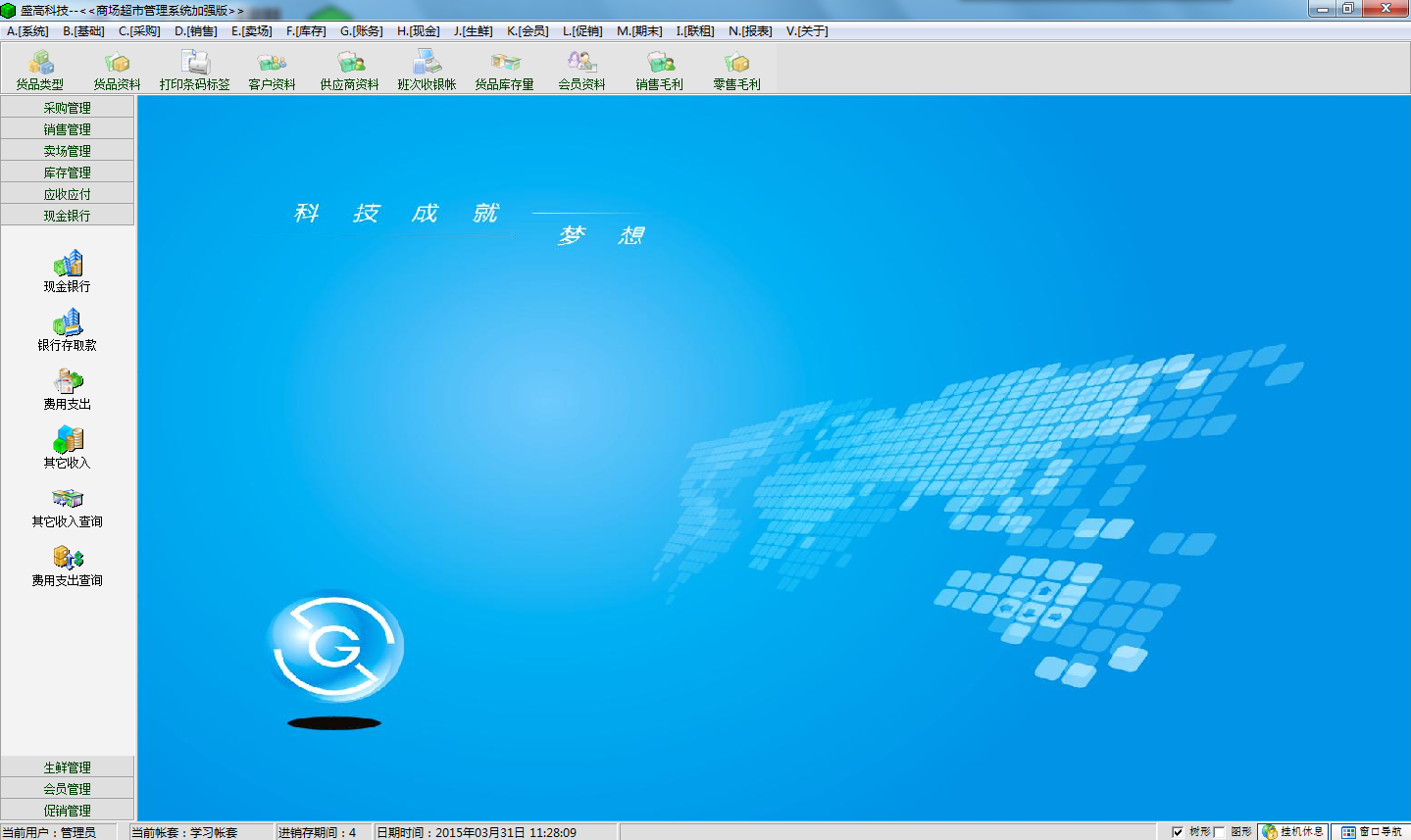Click the 零售毛利 toolbar icon
The height and width of the screenshot is (840, 1411).
tap(736, 70)
